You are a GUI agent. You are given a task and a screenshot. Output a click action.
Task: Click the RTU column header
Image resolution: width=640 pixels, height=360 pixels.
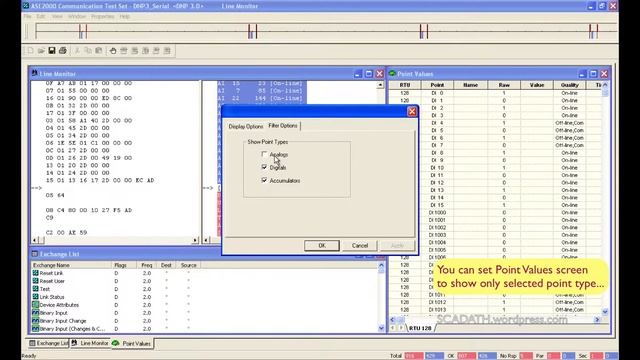[404, 85]
